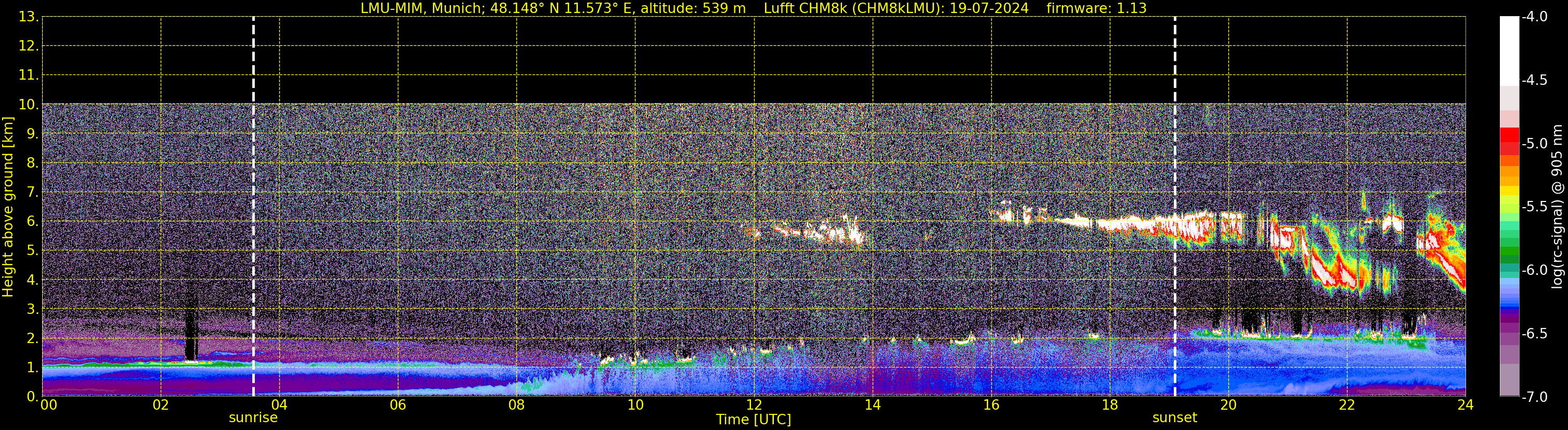
Task: Click the x-axis tick label 08
Action: point(517,406)
